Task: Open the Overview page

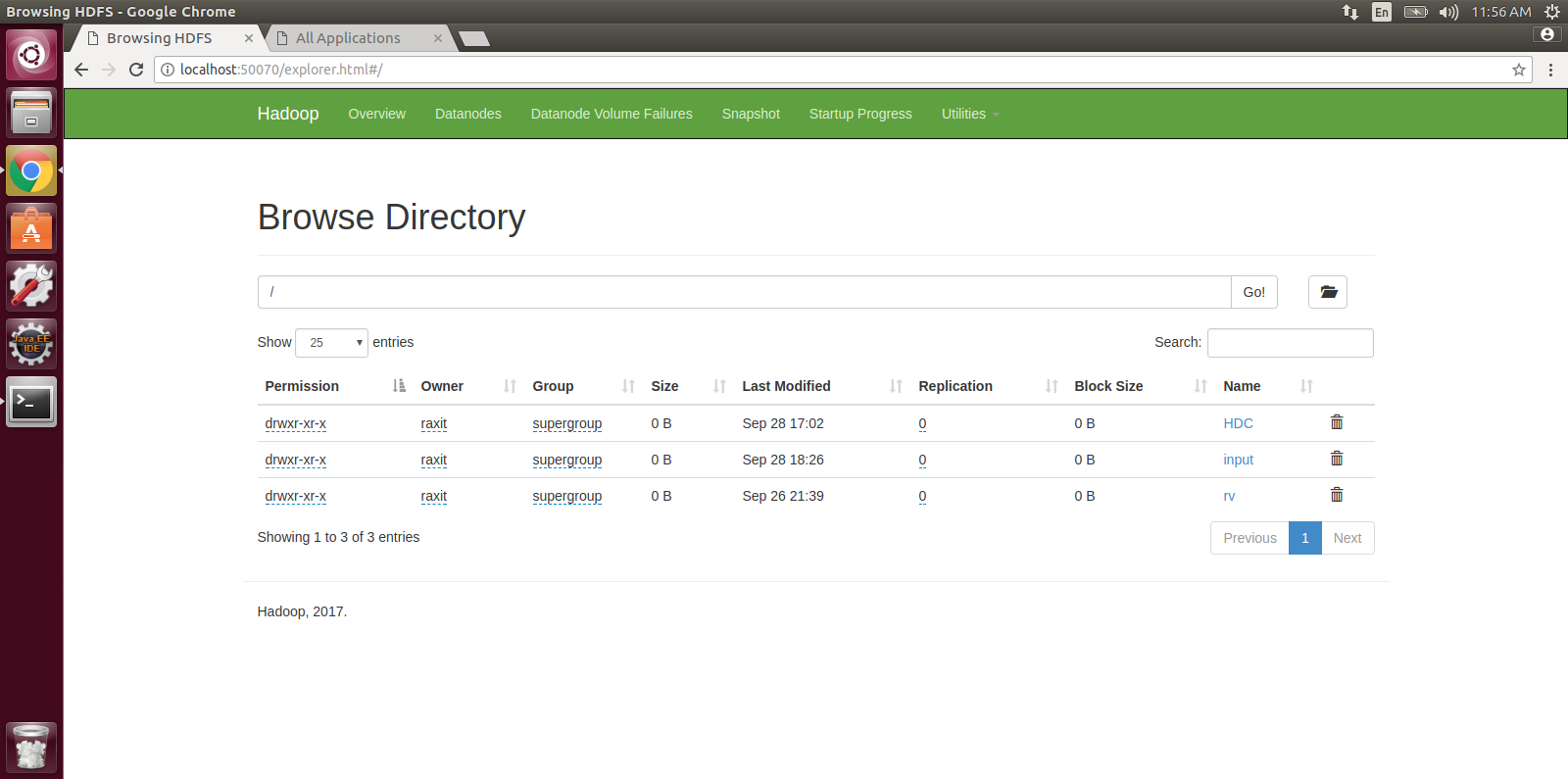Action: (376, 114)
